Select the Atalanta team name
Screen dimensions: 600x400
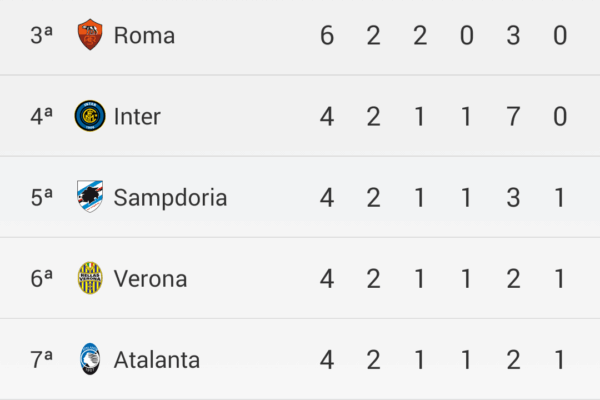[x=156, y=360]
